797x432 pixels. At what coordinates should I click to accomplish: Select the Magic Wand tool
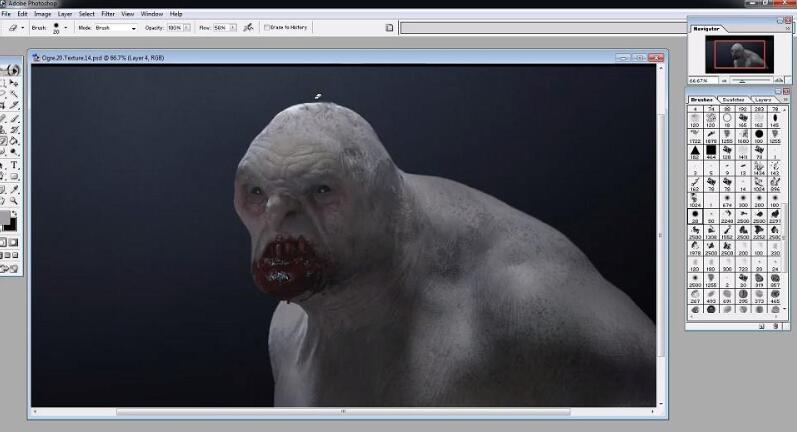14,94
